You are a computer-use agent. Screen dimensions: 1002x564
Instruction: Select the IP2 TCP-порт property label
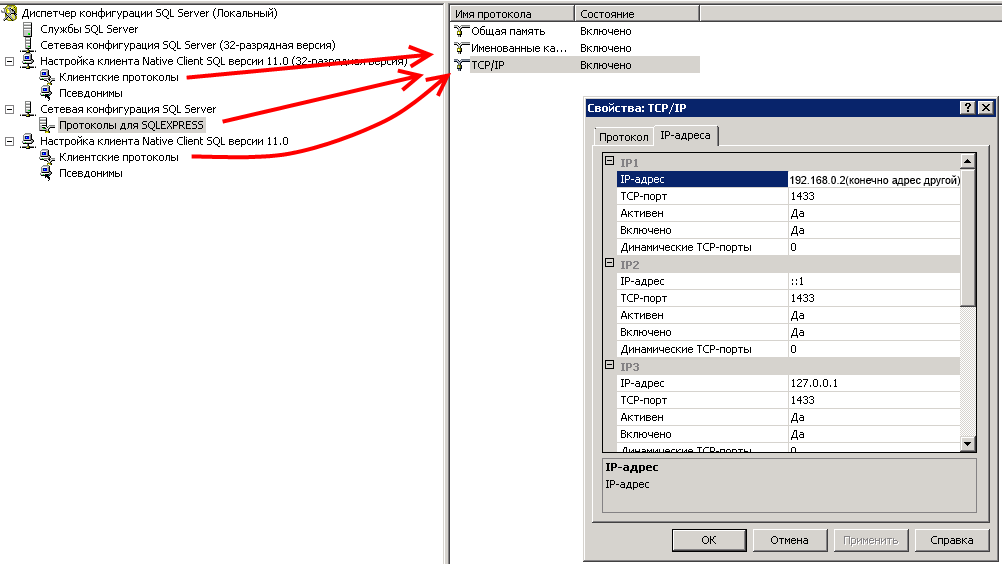702,298
